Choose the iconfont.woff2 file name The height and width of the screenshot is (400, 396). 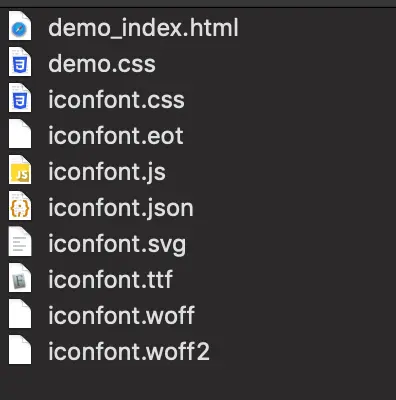pos(129,351)
